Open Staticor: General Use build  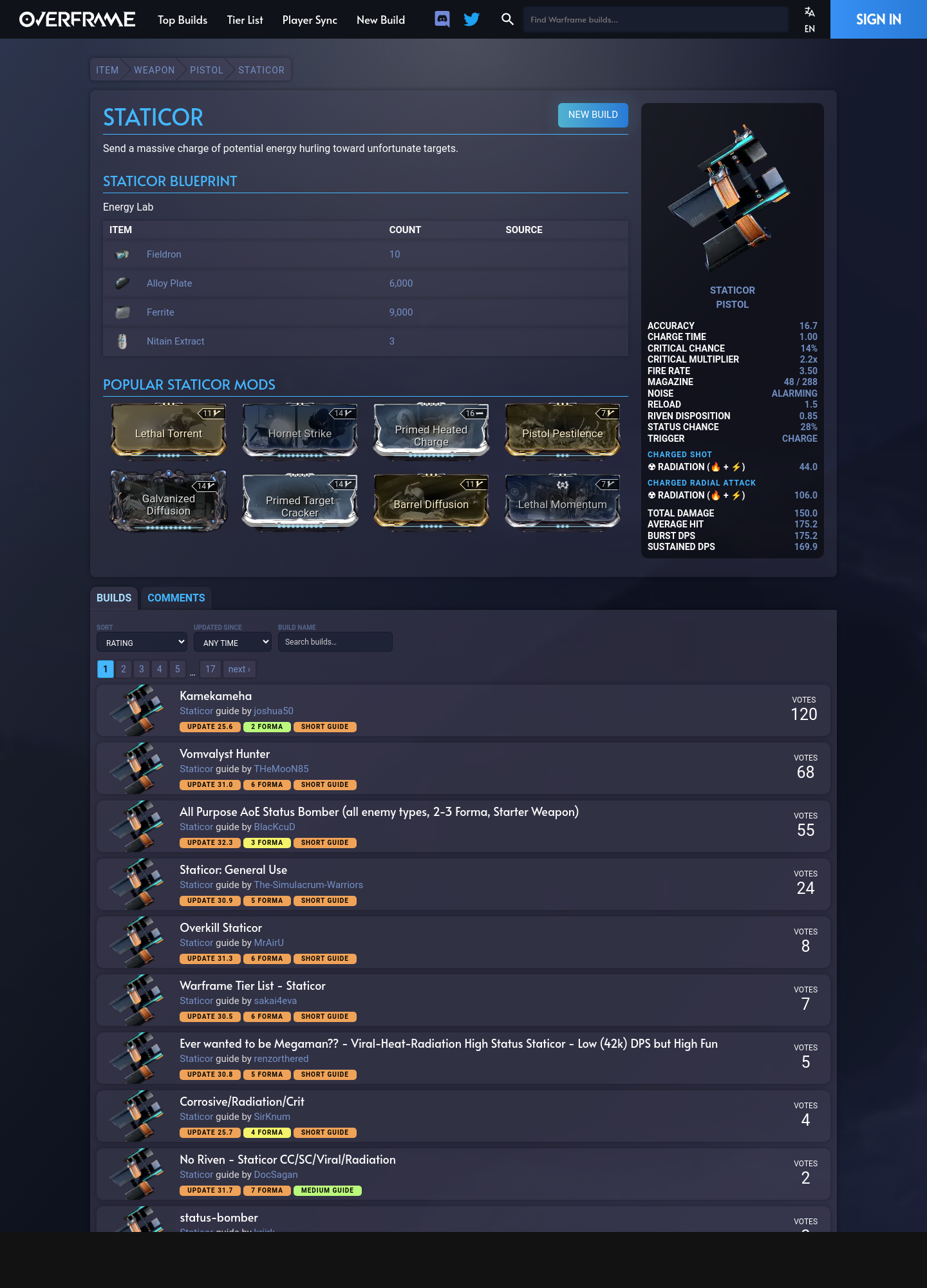[234, 869]
